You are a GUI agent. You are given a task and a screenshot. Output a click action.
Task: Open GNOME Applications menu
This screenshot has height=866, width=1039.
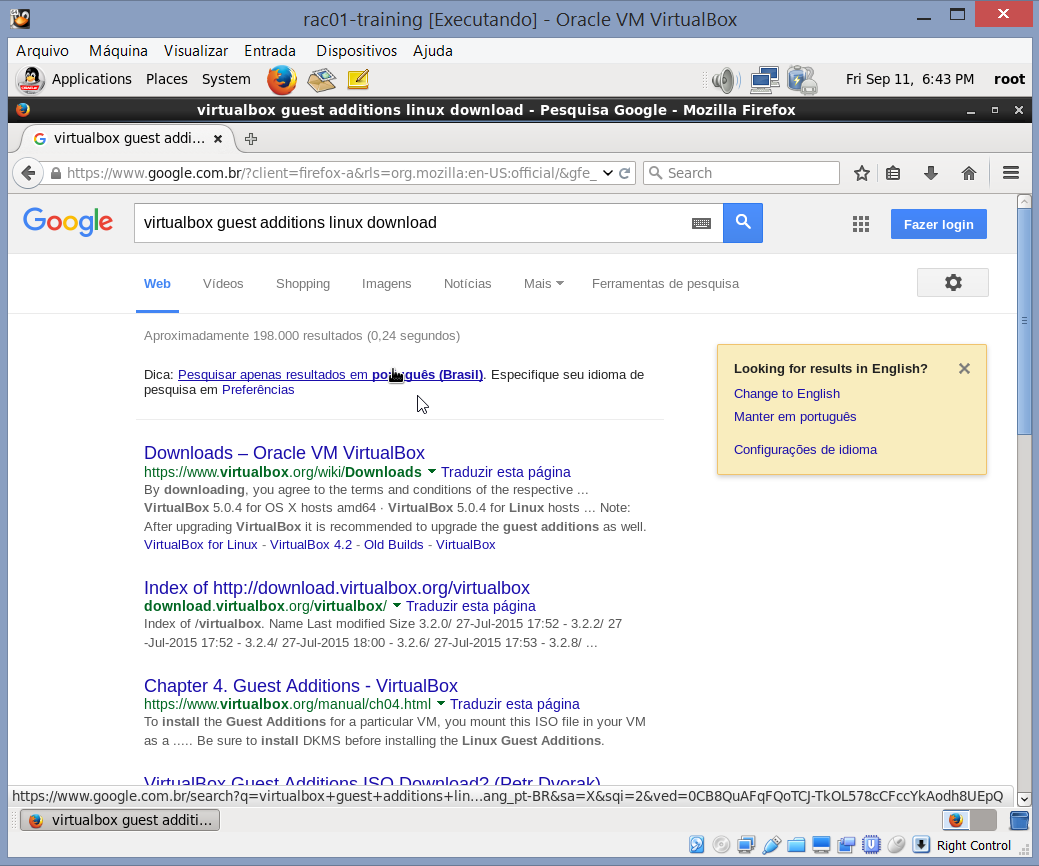pyautogui.click(x=91, y=80)
